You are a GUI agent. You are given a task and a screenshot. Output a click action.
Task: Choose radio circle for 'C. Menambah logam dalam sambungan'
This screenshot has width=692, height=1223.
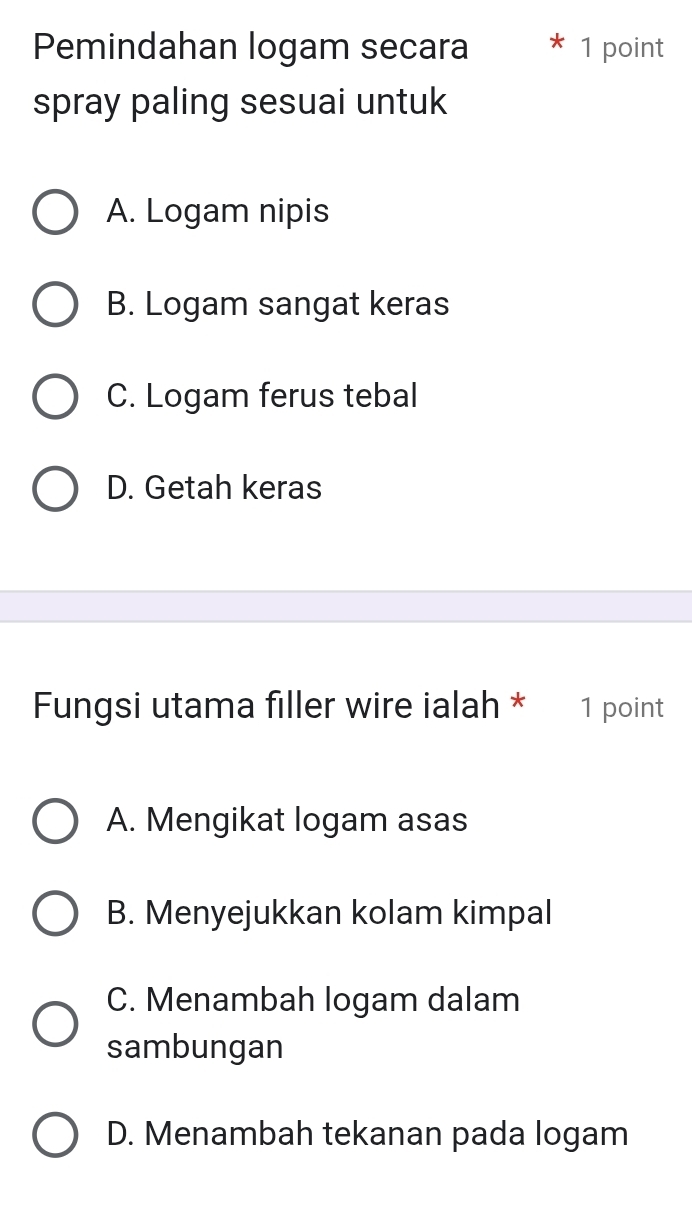[x=55, y=1023]
